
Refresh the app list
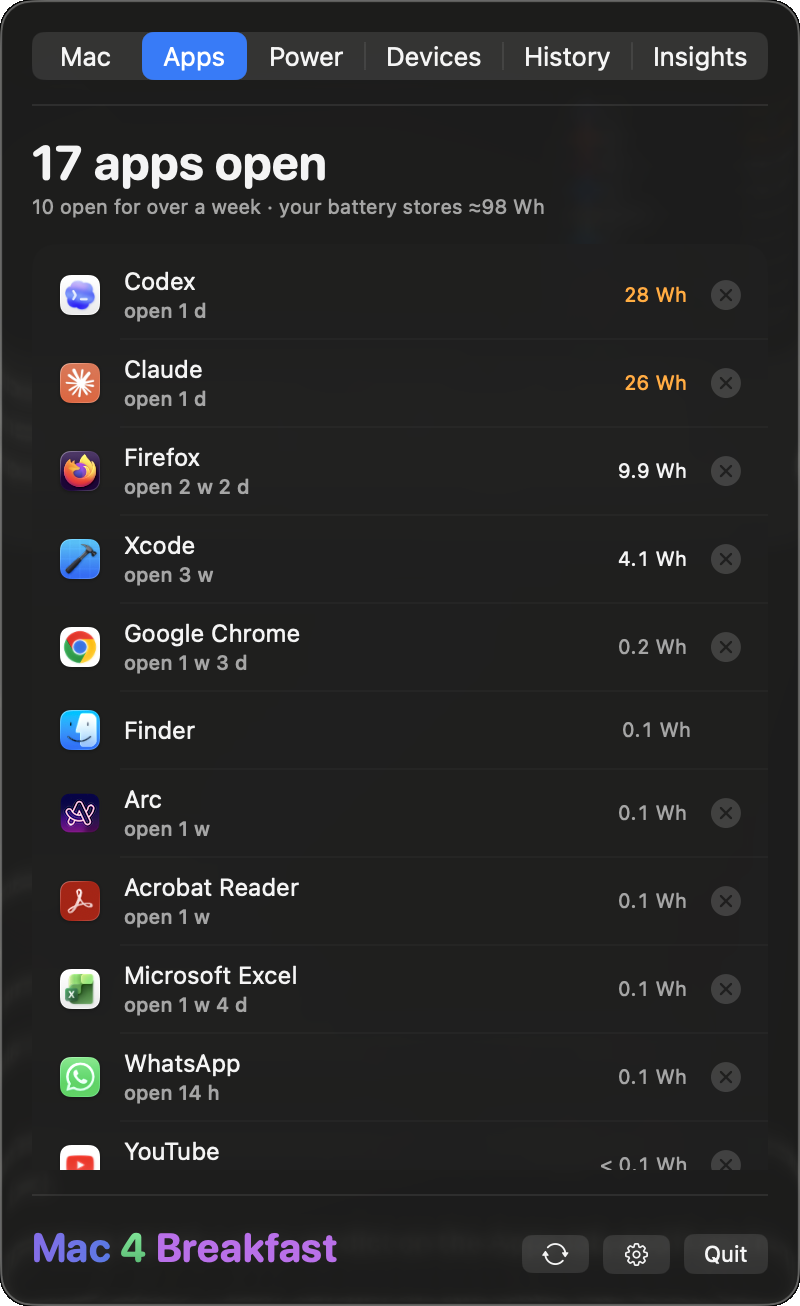click(555, 1254)
